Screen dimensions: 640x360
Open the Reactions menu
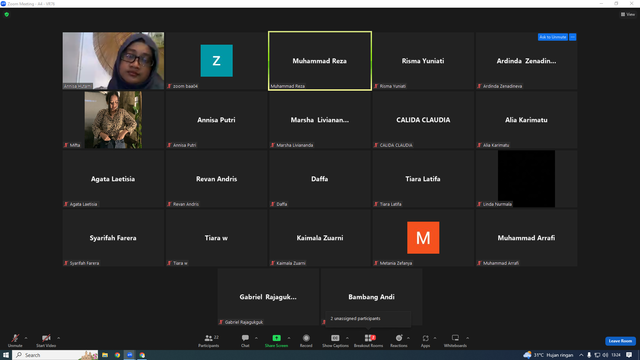399,340
